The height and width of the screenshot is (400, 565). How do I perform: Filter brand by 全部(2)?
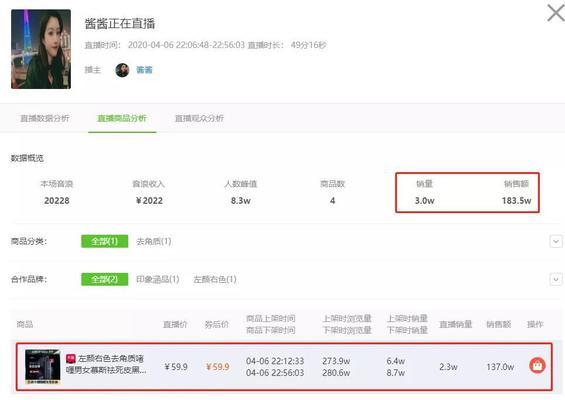(104, 279)
